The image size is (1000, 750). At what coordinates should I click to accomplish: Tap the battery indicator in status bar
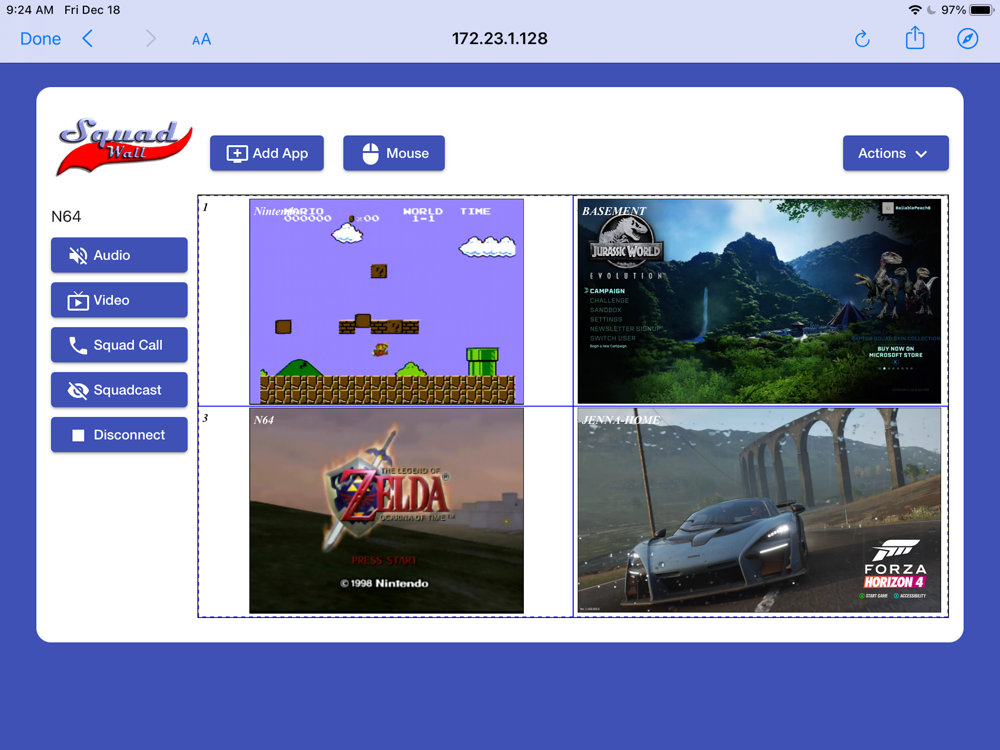pyautogui.click(x=982, y=10)
